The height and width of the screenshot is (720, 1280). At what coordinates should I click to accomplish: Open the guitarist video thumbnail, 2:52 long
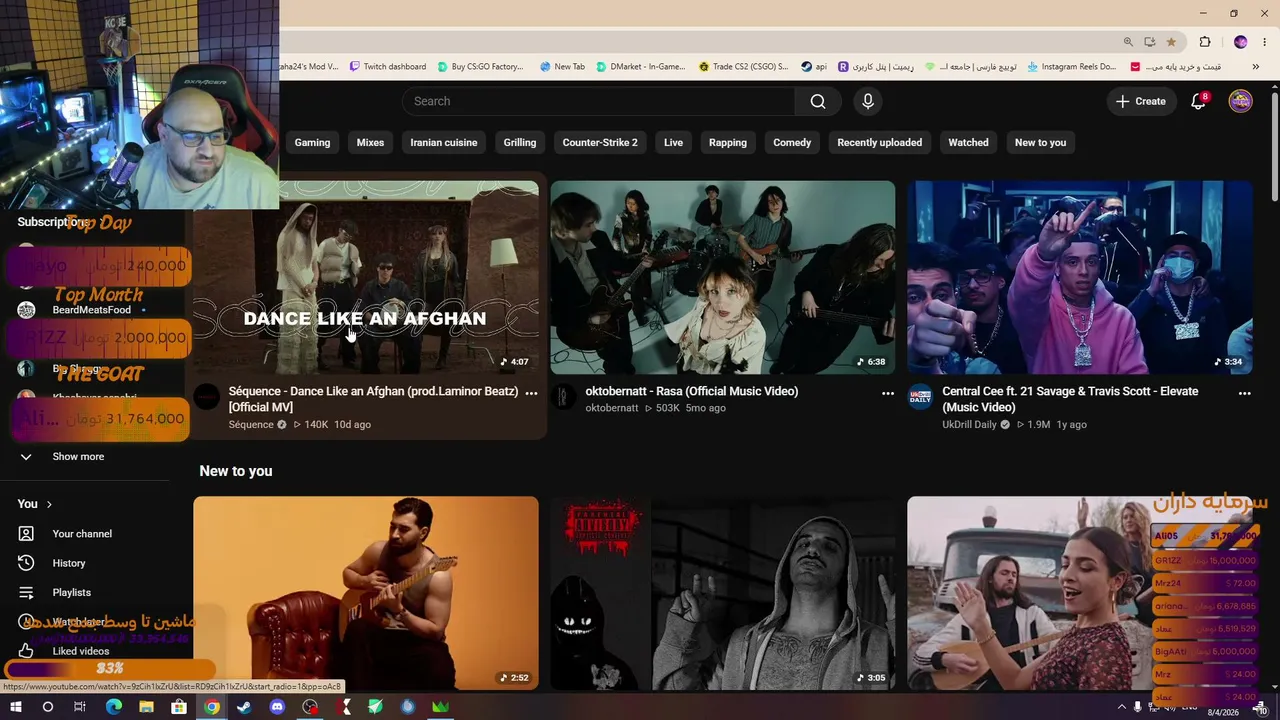pos(365,593)
